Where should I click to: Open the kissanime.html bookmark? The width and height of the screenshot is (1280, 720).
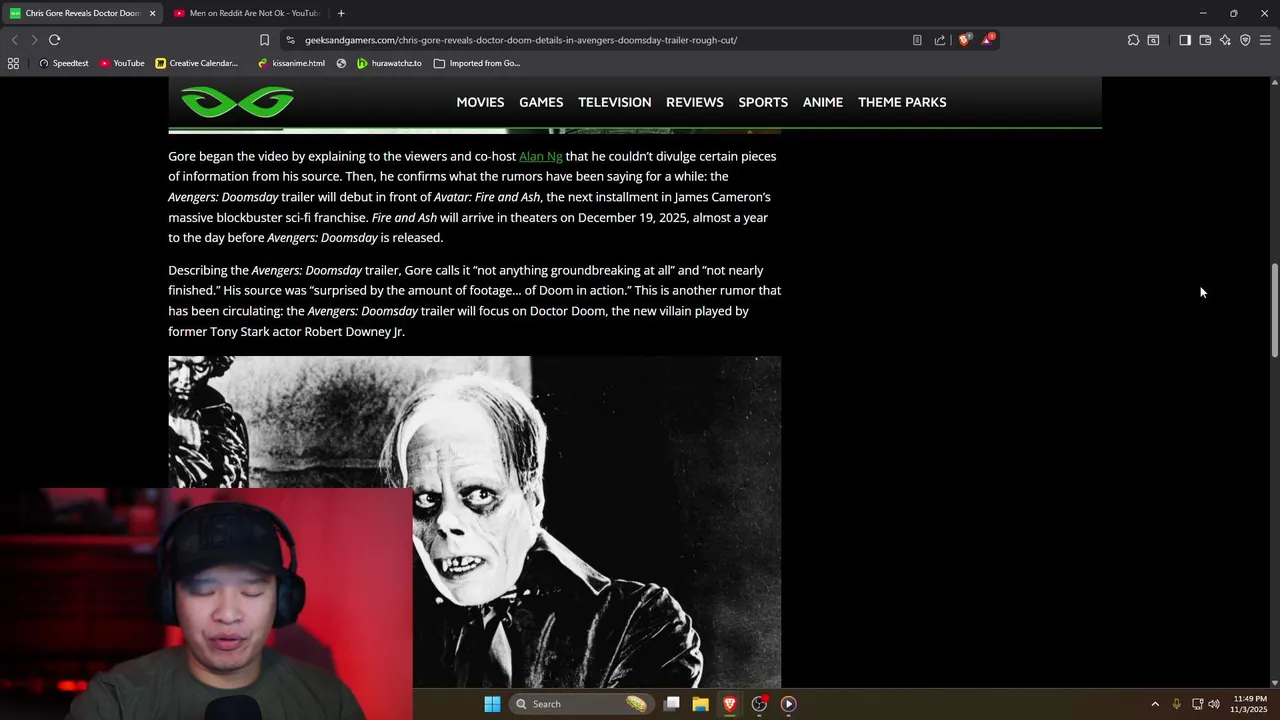tap(291, 63)
